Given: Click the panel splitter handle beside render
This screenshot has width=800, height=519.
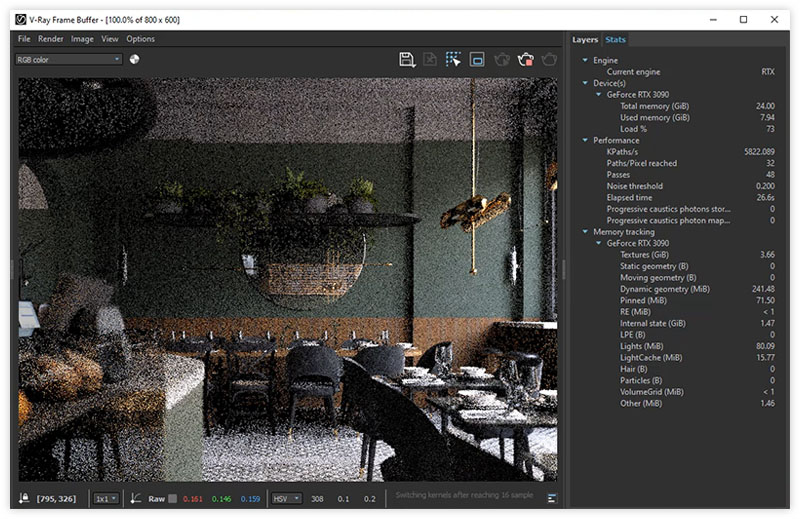Looking at the screenshot, I should click(563, 269).
